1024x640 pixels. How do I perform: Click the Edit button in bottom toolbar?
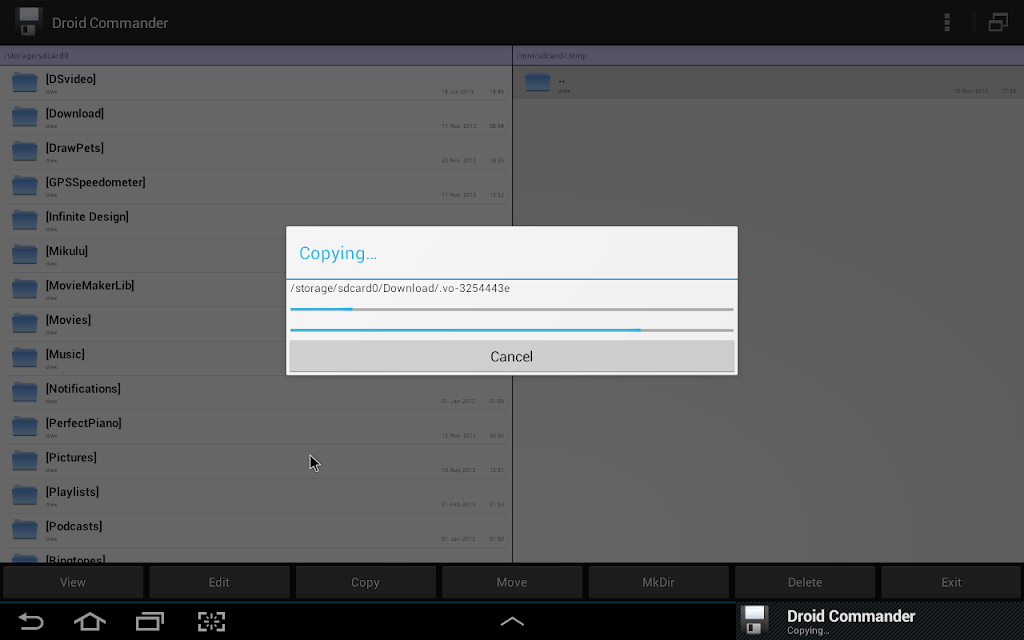coord(219,582)
